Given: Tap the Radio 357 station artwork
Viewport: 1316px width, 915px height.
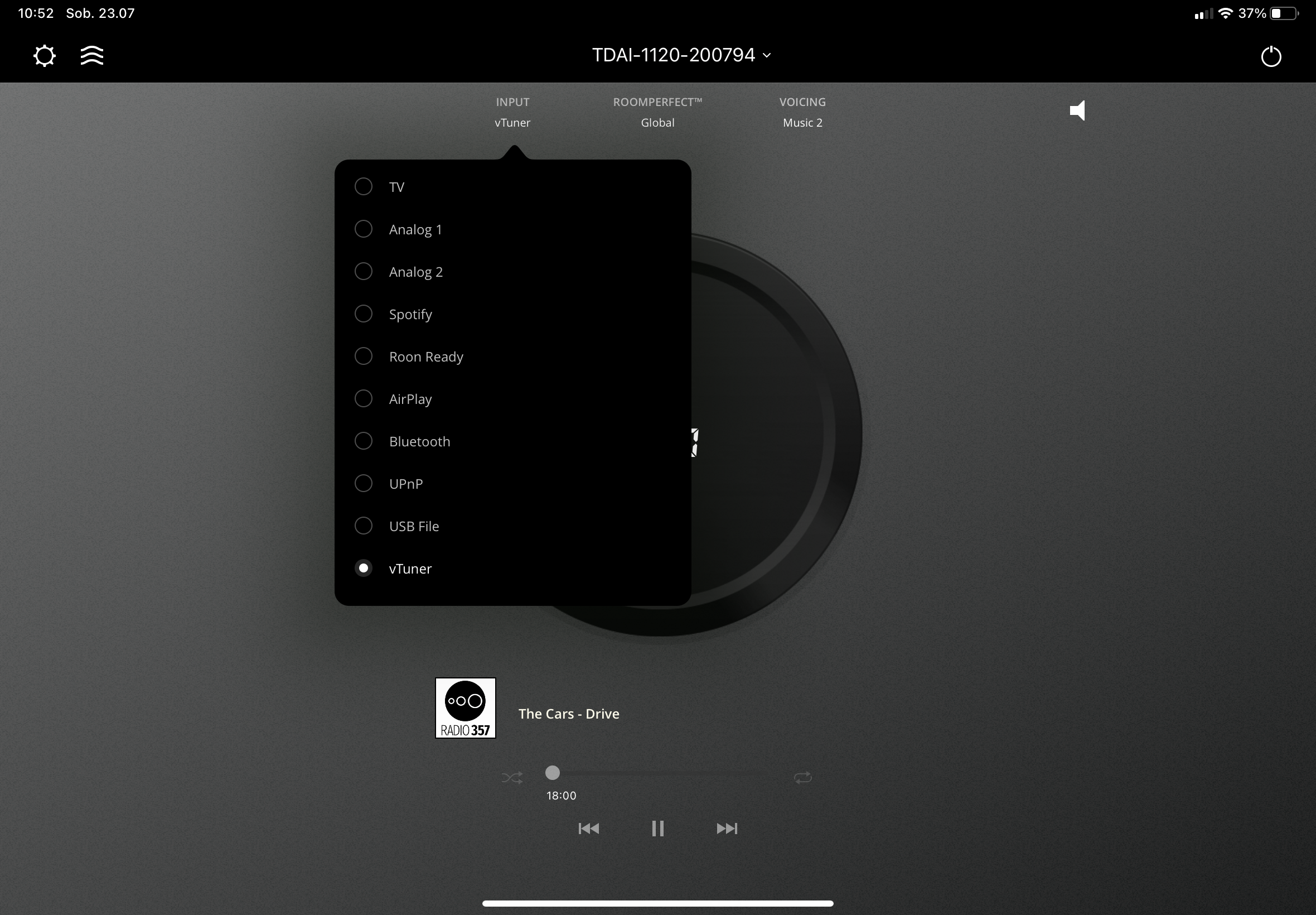Looking at the screenshot, I should pos(465,708).
